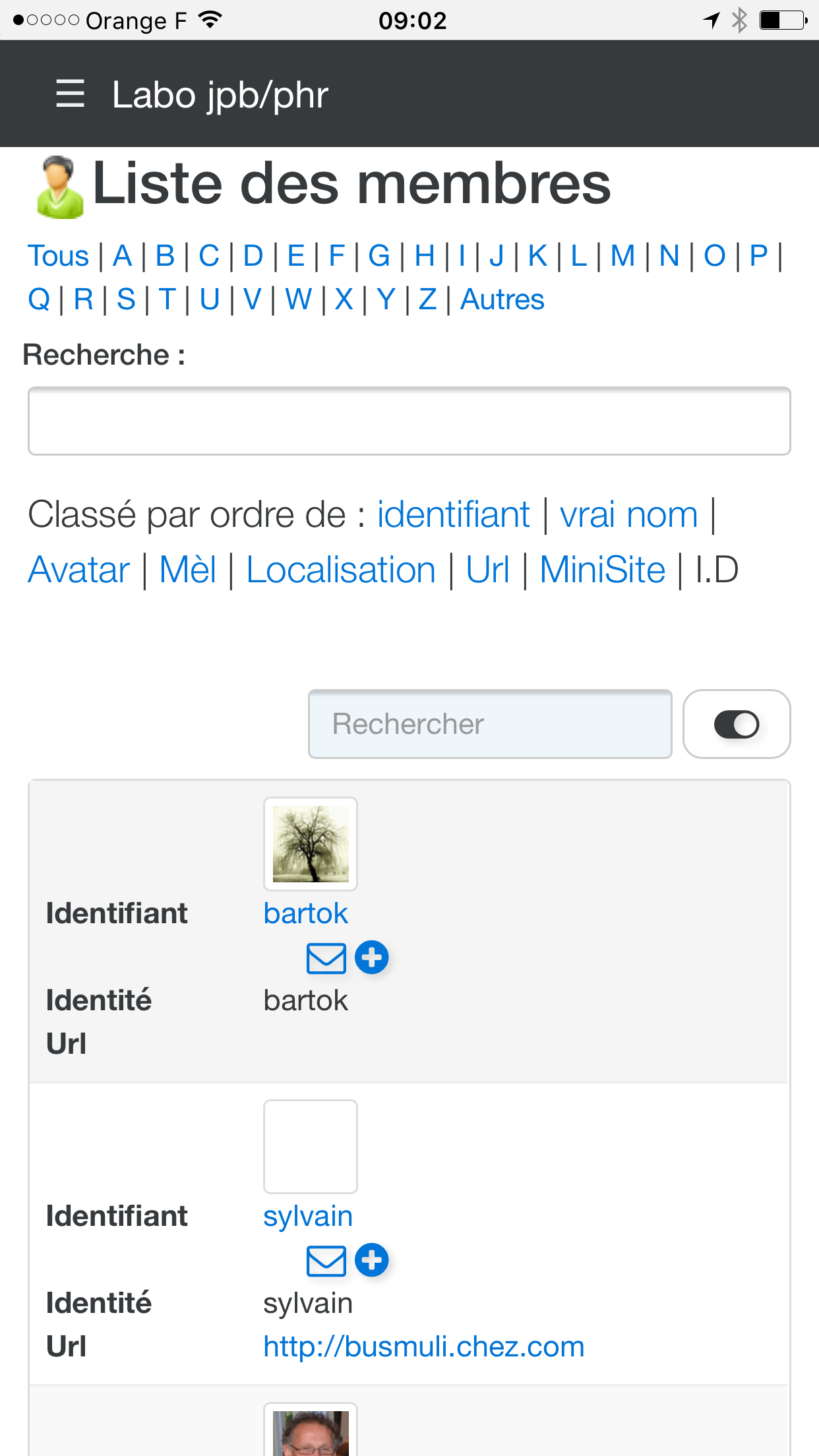Filter members by letter M
The width and height of the screenshot is (819, 1456).
pos(622,256)
